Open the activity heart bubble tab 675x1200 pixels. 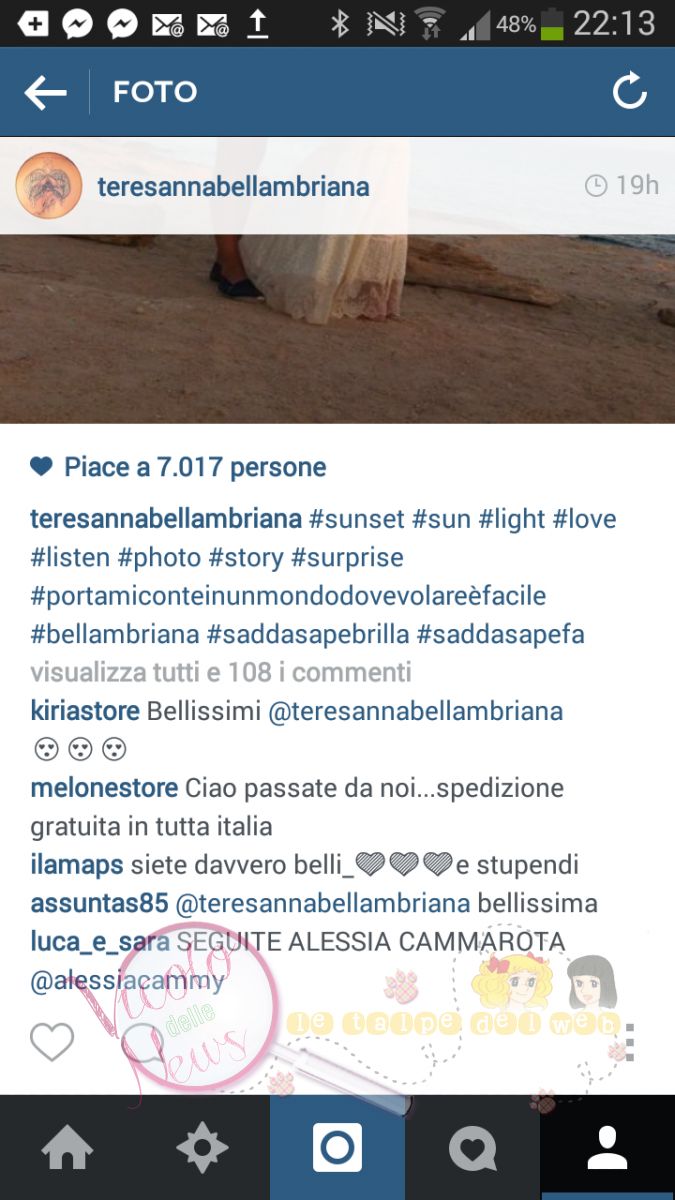[x=472, y=1148]
